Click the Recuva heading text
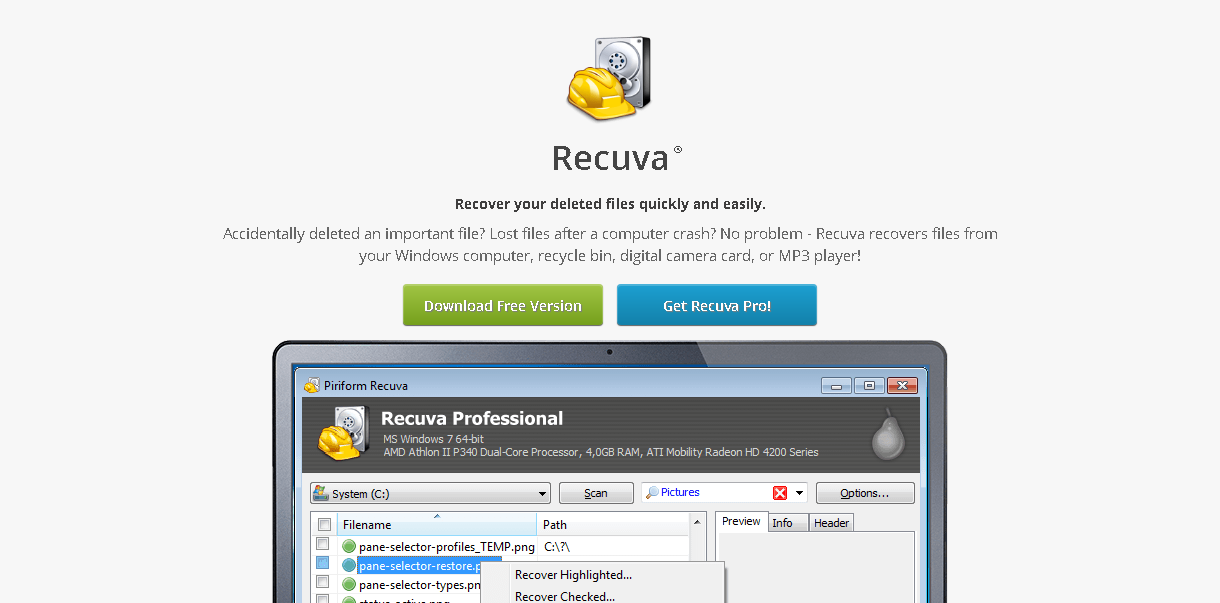 click(610, 158)
